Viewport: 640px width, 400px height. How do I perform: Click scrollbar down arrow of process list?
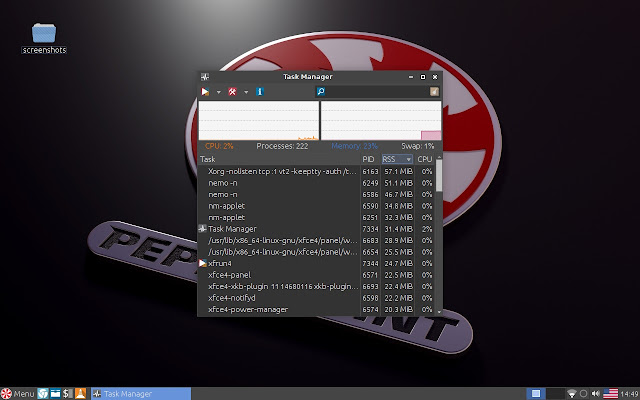click(x=439, y=312)
